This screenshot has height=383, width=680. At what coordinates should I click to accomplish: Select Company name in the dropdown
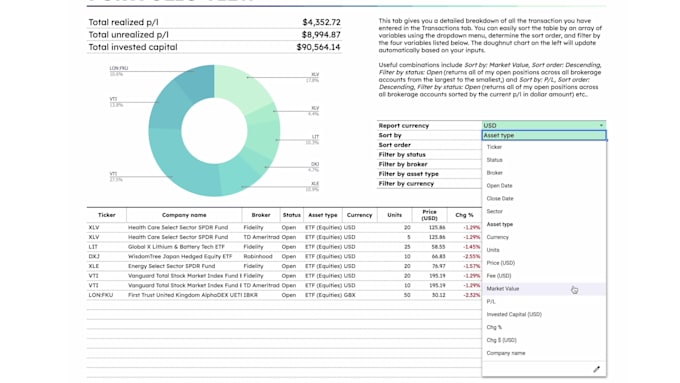point(544,353)
